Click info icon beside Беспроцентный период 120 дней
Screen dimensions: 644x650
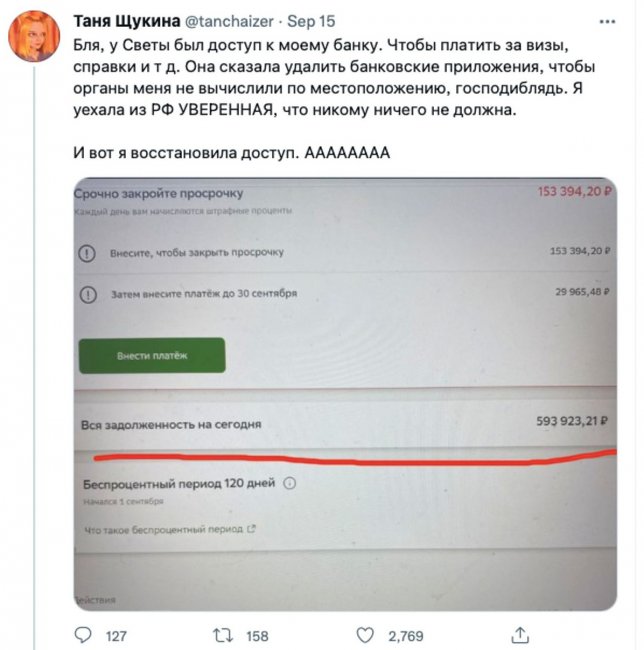click(x=289, y=483)
